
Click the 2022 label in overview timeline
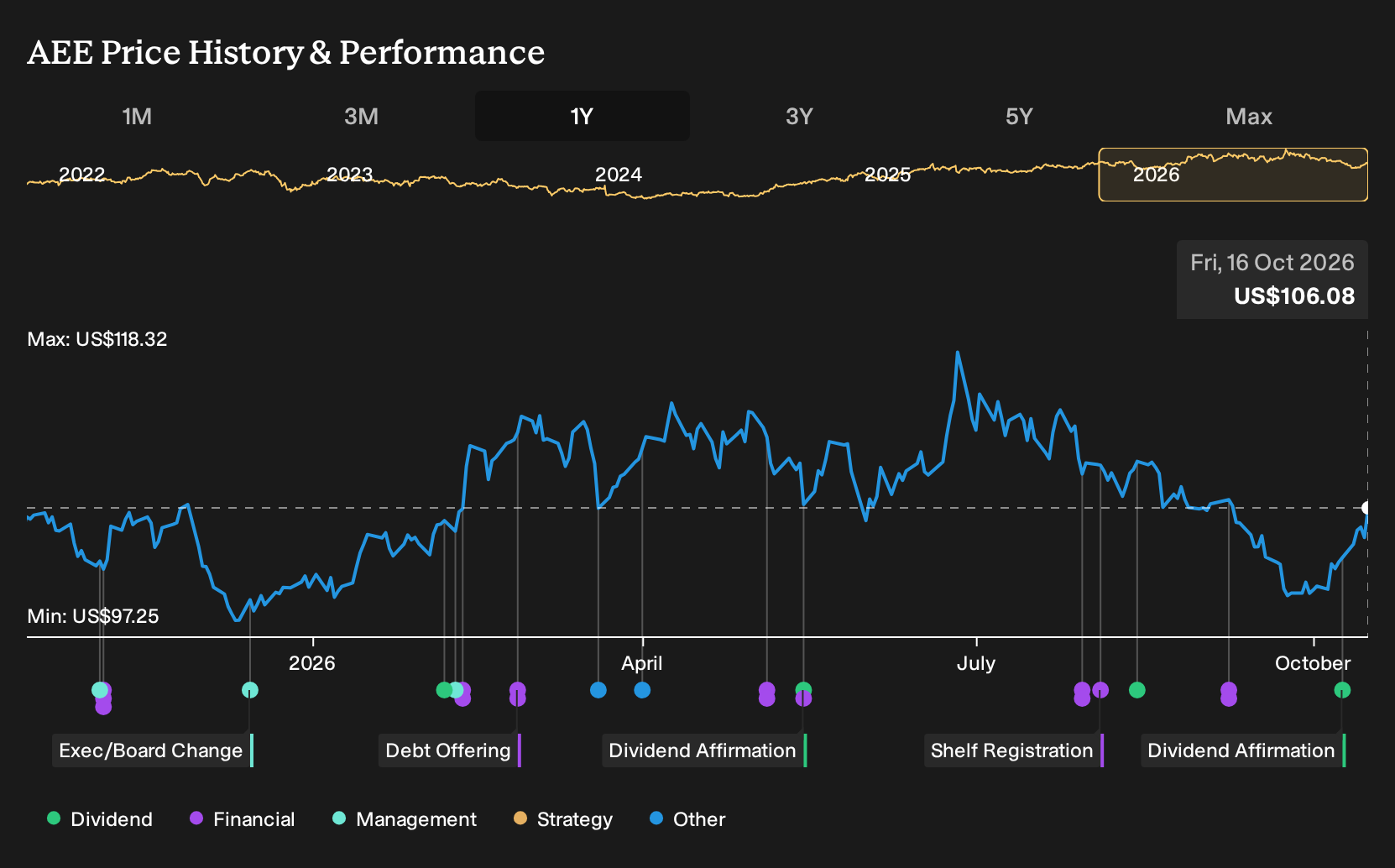coord(82,175)
